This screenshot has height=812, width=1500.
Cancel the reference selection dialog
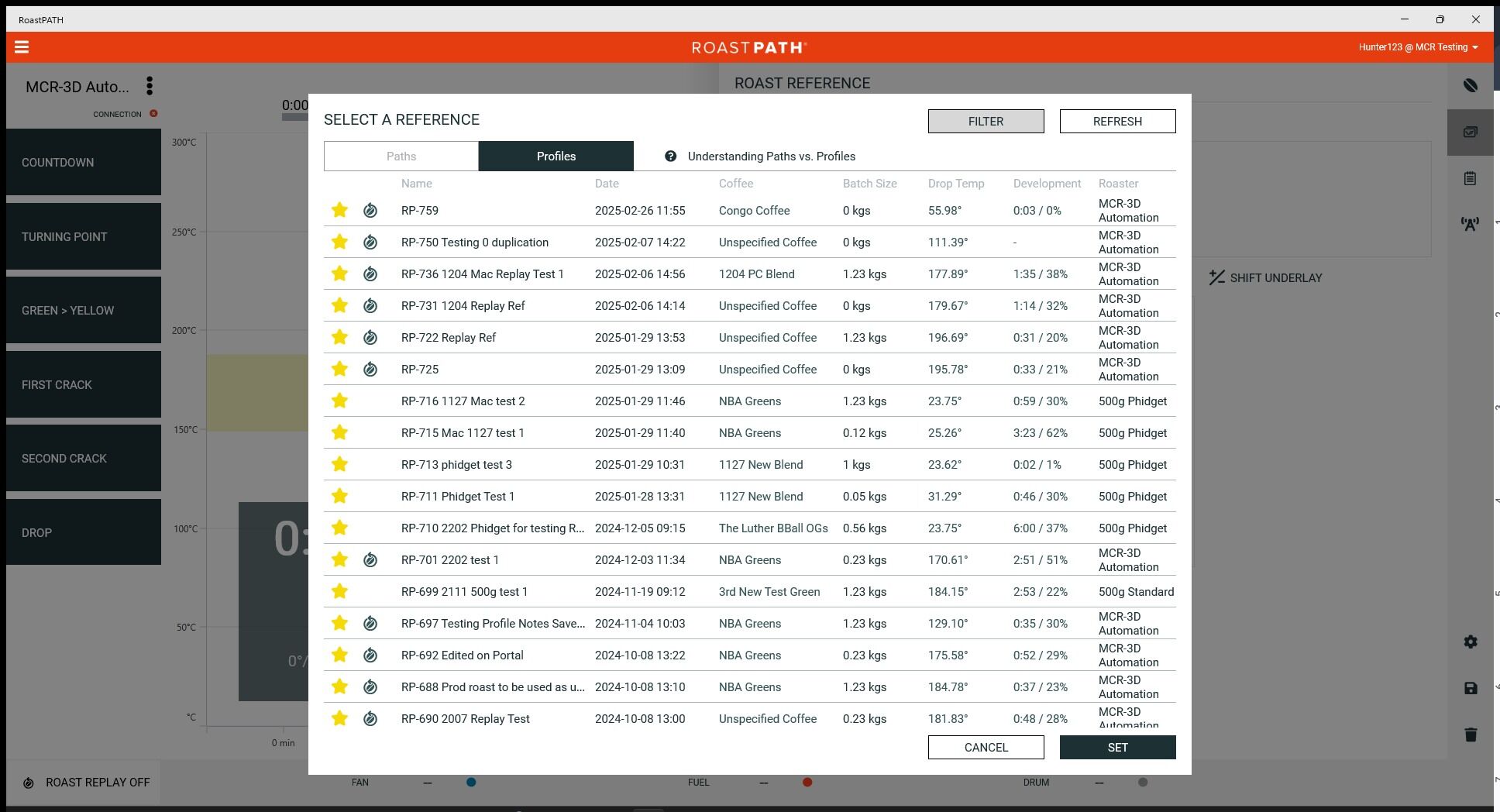pos(986,748)
